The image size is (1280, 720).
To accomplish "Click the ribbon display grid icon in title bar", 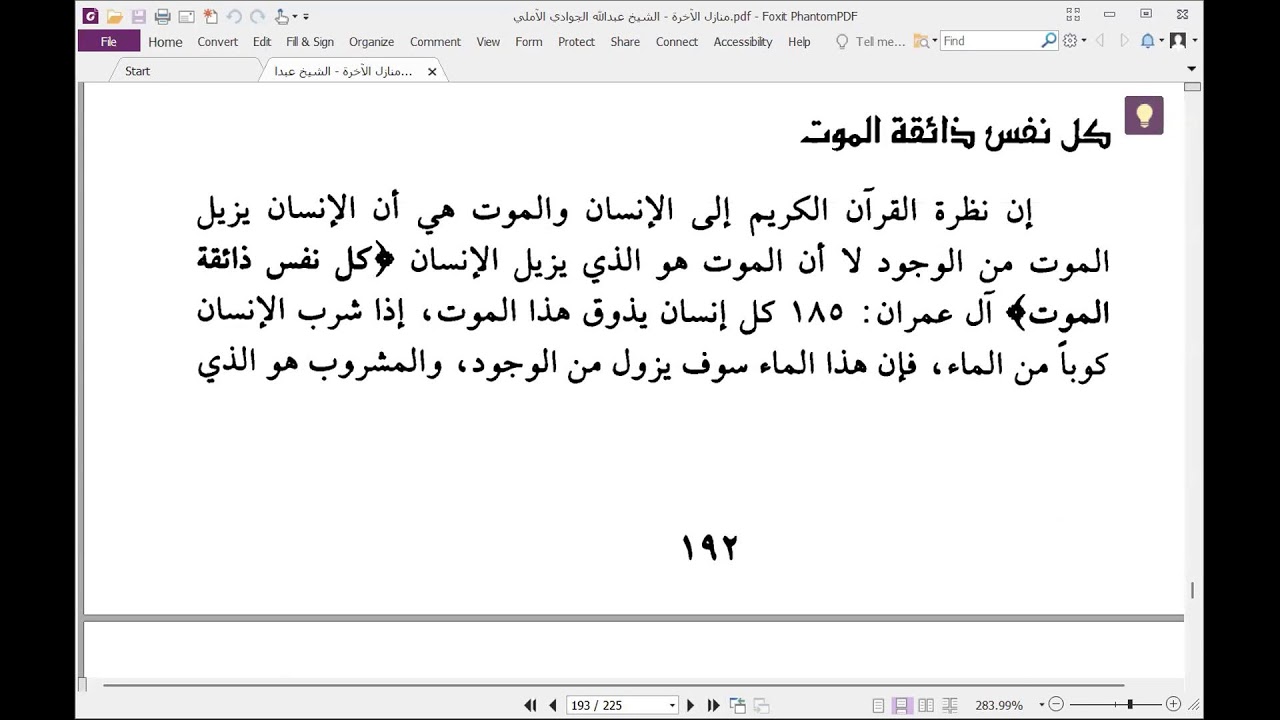I will coord(1073,15).
